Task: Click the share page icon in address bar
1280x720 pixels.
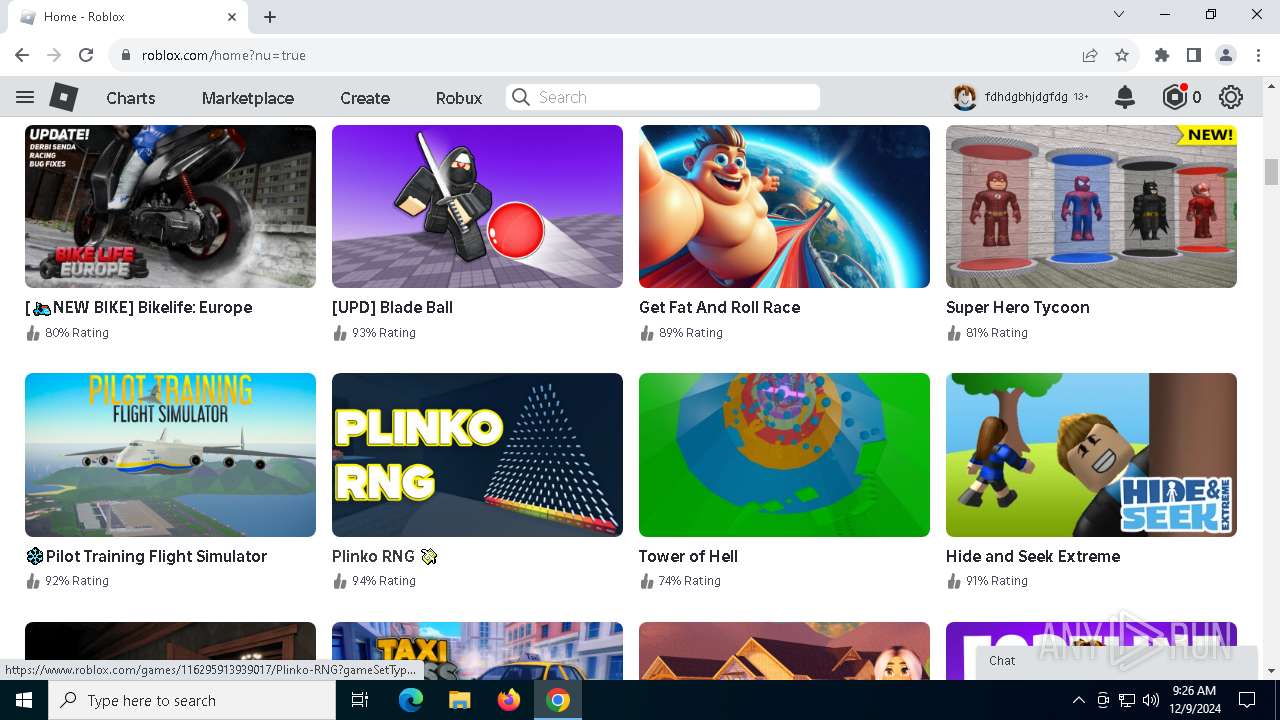Action: 1090,55
